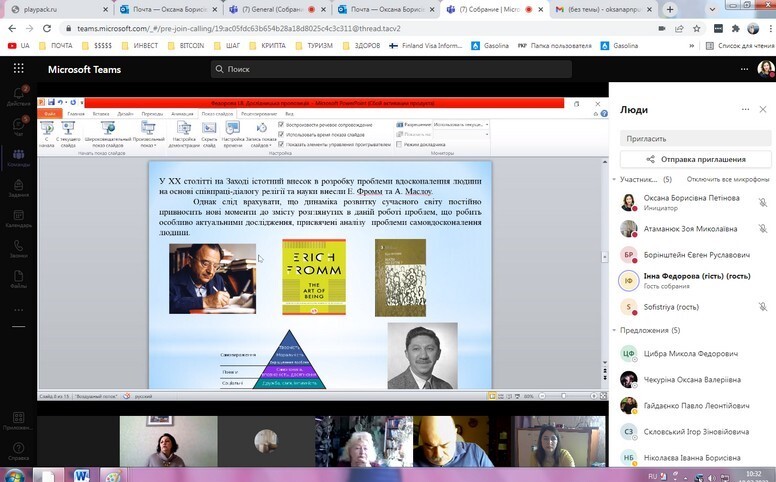The width and height of the screenshot is (776, 482).
Task: Click the Teams search box
Action: 390,69
